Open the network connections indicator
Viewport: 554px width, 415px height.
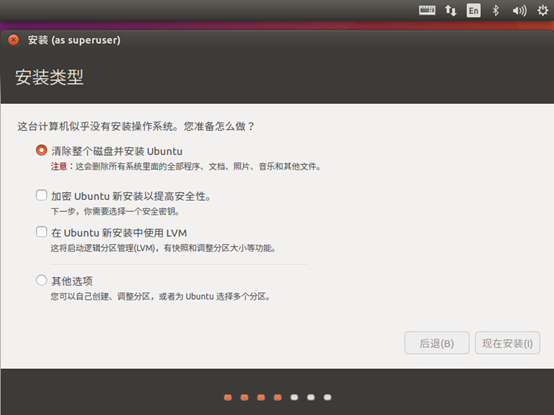tap(450, 11)
